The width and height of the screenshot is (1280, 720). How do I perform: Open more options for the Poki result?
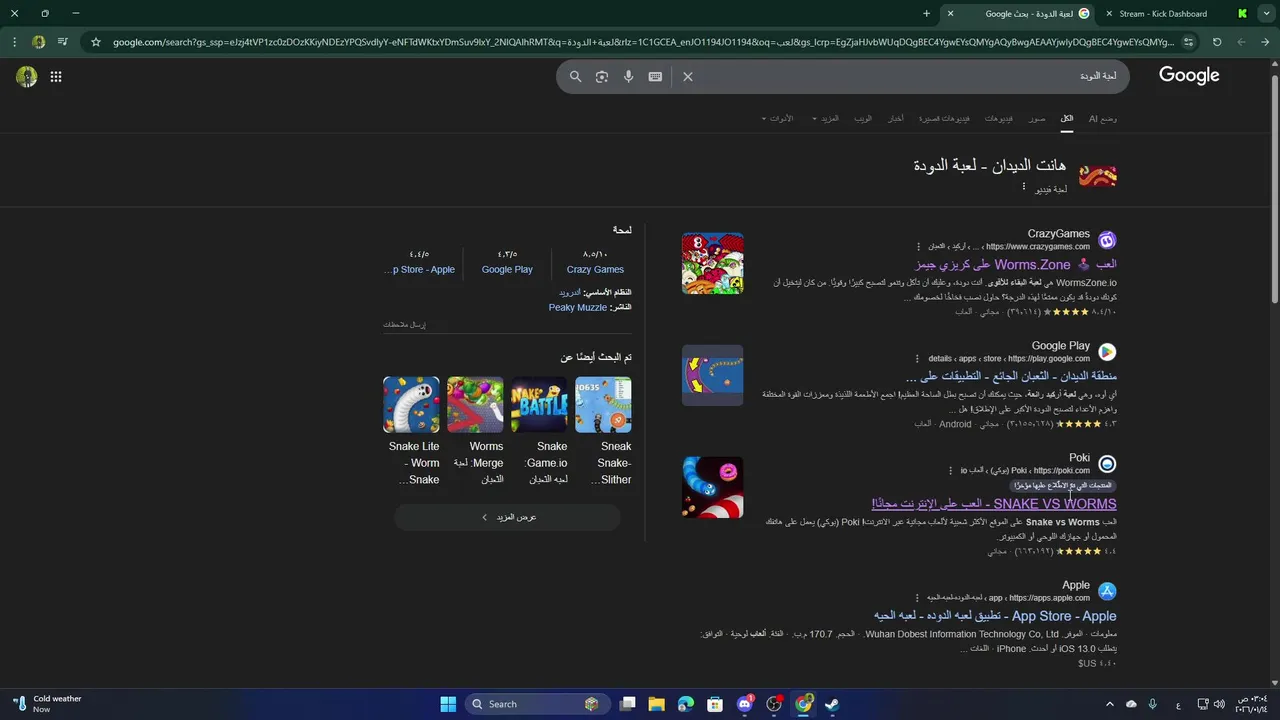point(951,470)
